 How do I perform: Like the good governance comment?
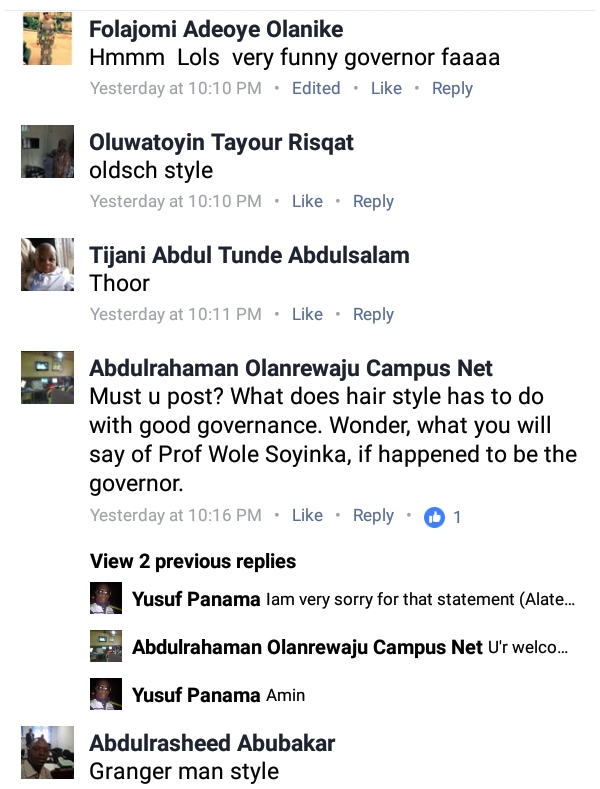[307, 516]
